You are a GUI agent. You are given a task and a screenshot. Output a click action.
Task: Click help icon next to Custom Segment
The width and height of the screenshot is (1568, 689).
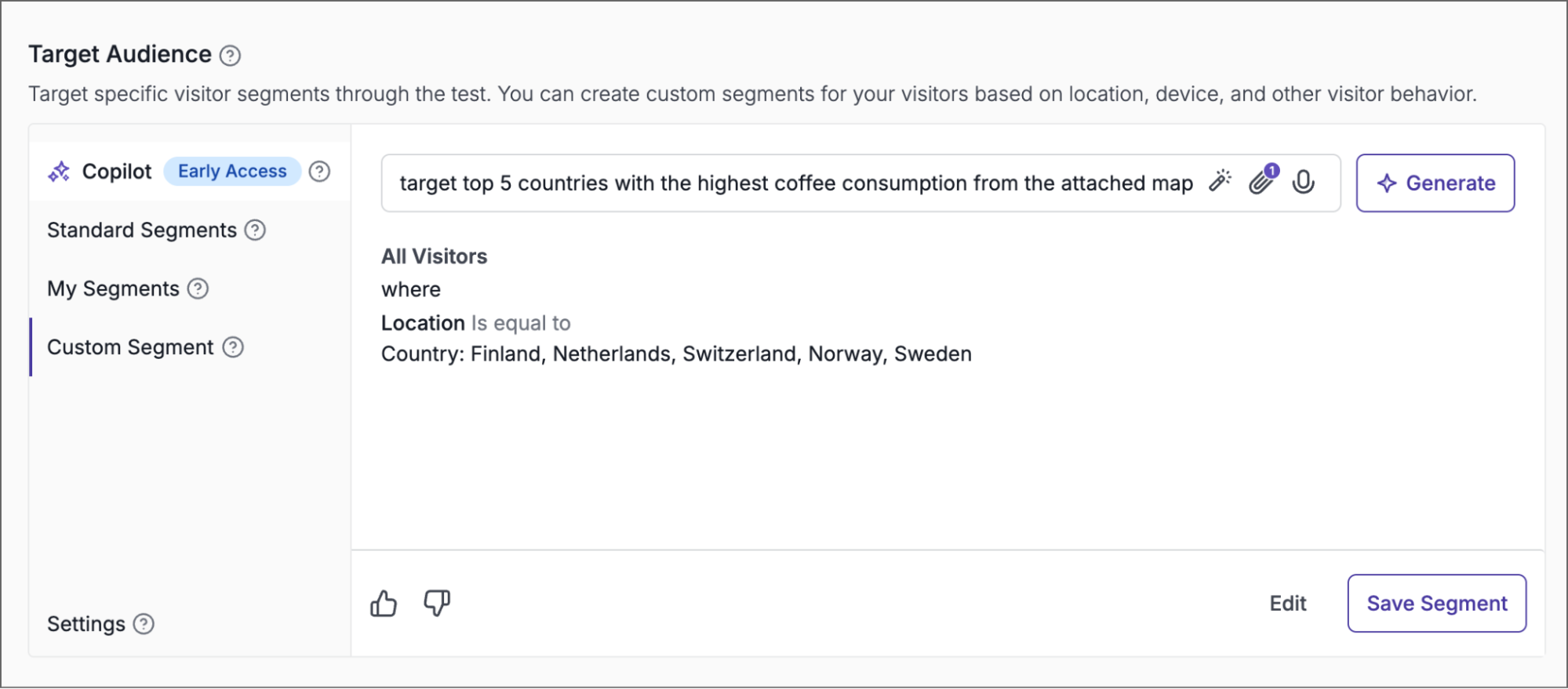click(x=233, y=347)
